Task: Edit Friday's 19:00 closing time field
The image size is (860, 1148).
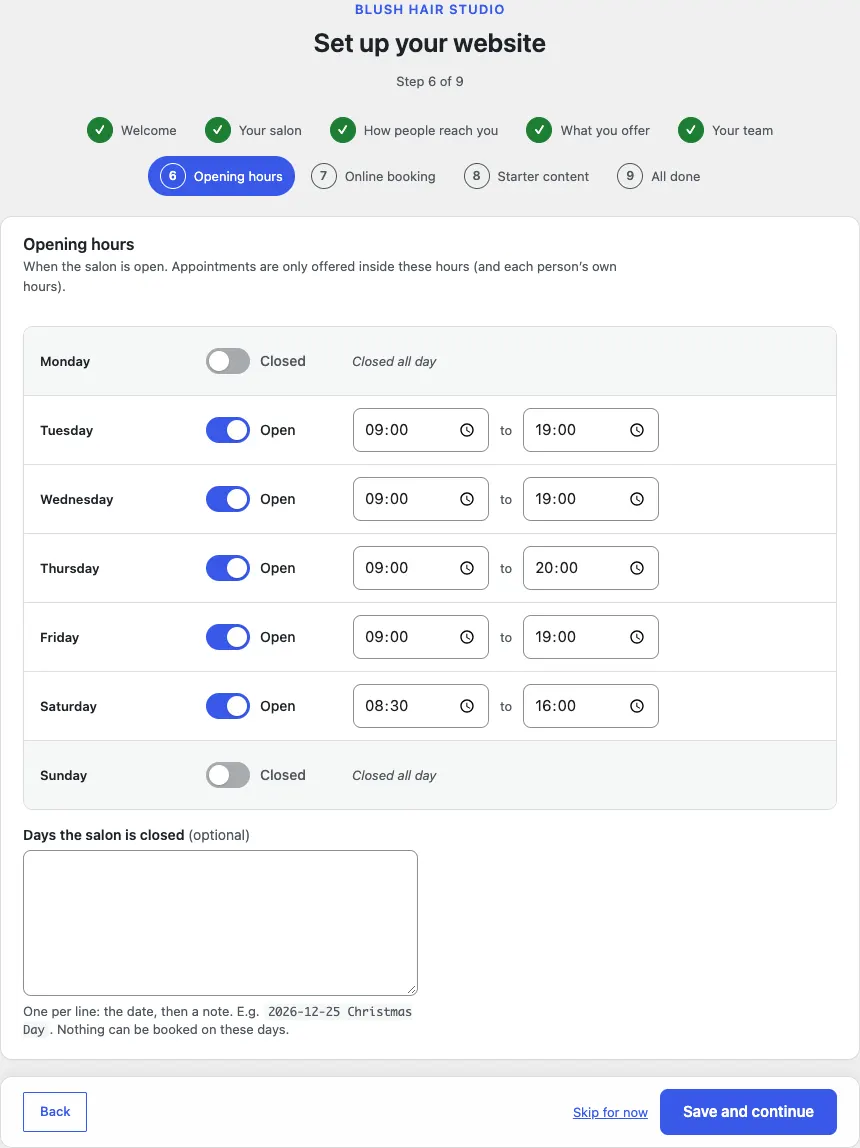Action: [x=591, y=637]
